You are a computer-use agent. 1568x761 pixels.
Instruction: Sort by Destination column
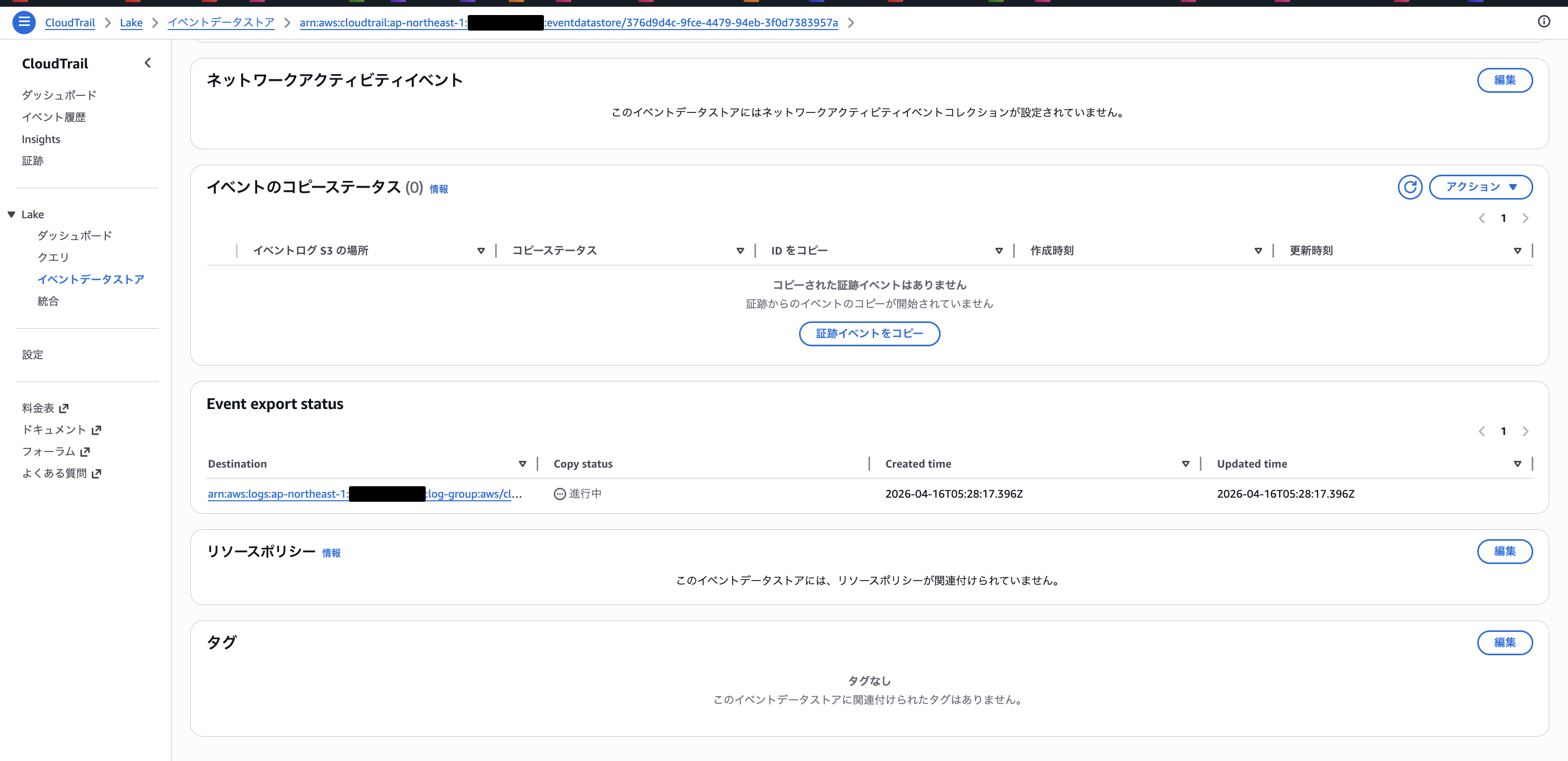pos(522,464)
